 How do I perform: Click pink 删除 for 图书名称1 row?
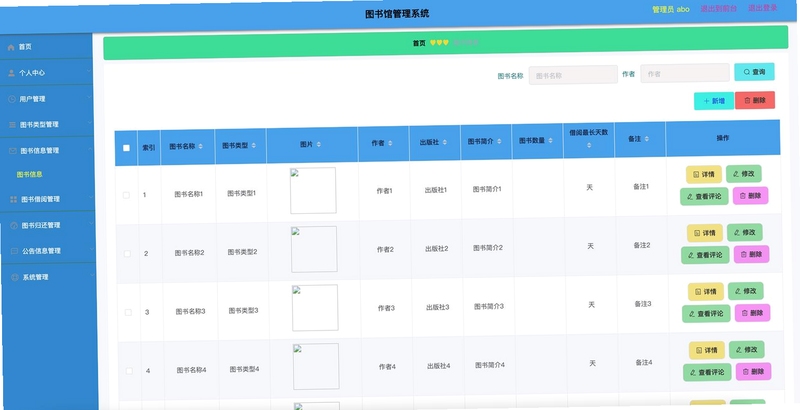pyautogui.click(x=751, y=195)
